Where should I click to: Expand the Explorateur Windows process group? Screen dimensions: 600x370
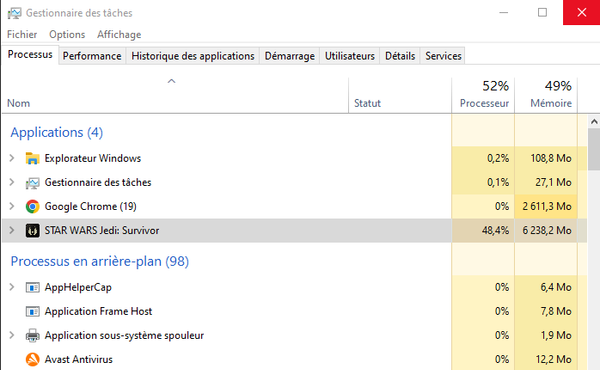(12, 158)
